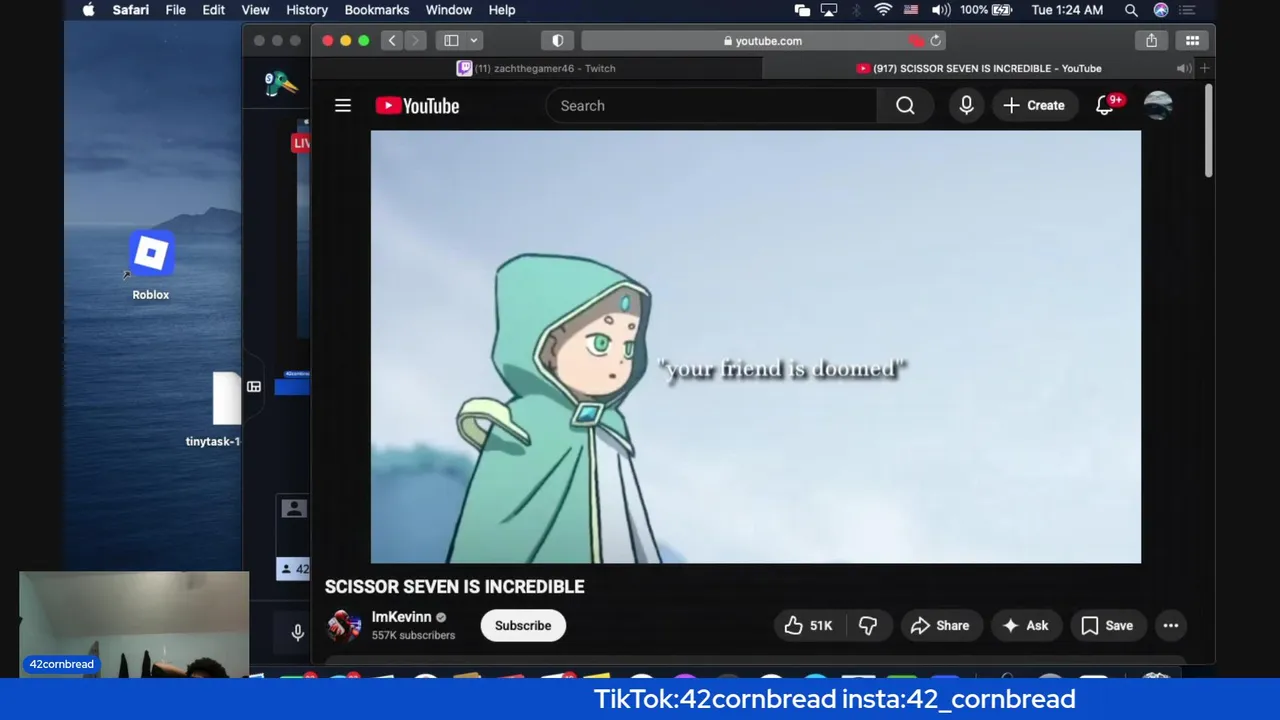The height and width of the screenshot is (720, 1280).
Task: Focus the YouTube Search field
Action: (711, 105)
